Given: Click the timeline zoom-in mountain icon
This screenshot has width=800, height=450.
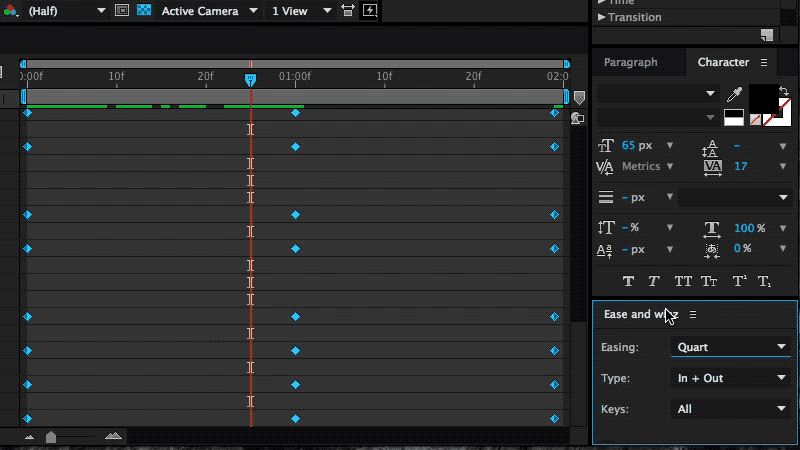Looking at the screenshot, I should (113, 436).
